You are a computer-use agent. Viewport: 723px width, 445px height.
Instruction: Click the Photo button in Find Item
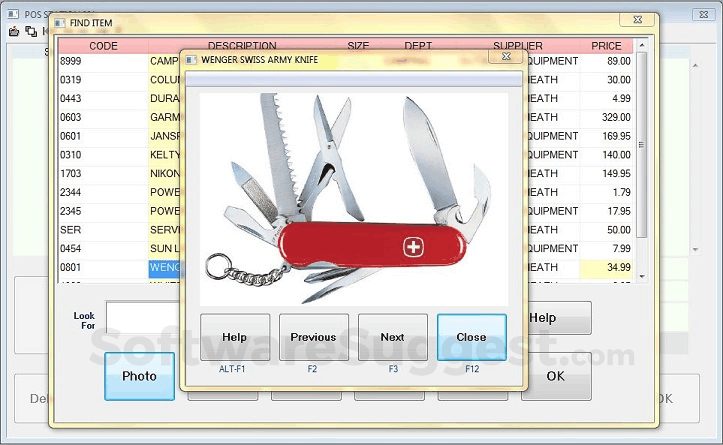click(x=139, y=376)
